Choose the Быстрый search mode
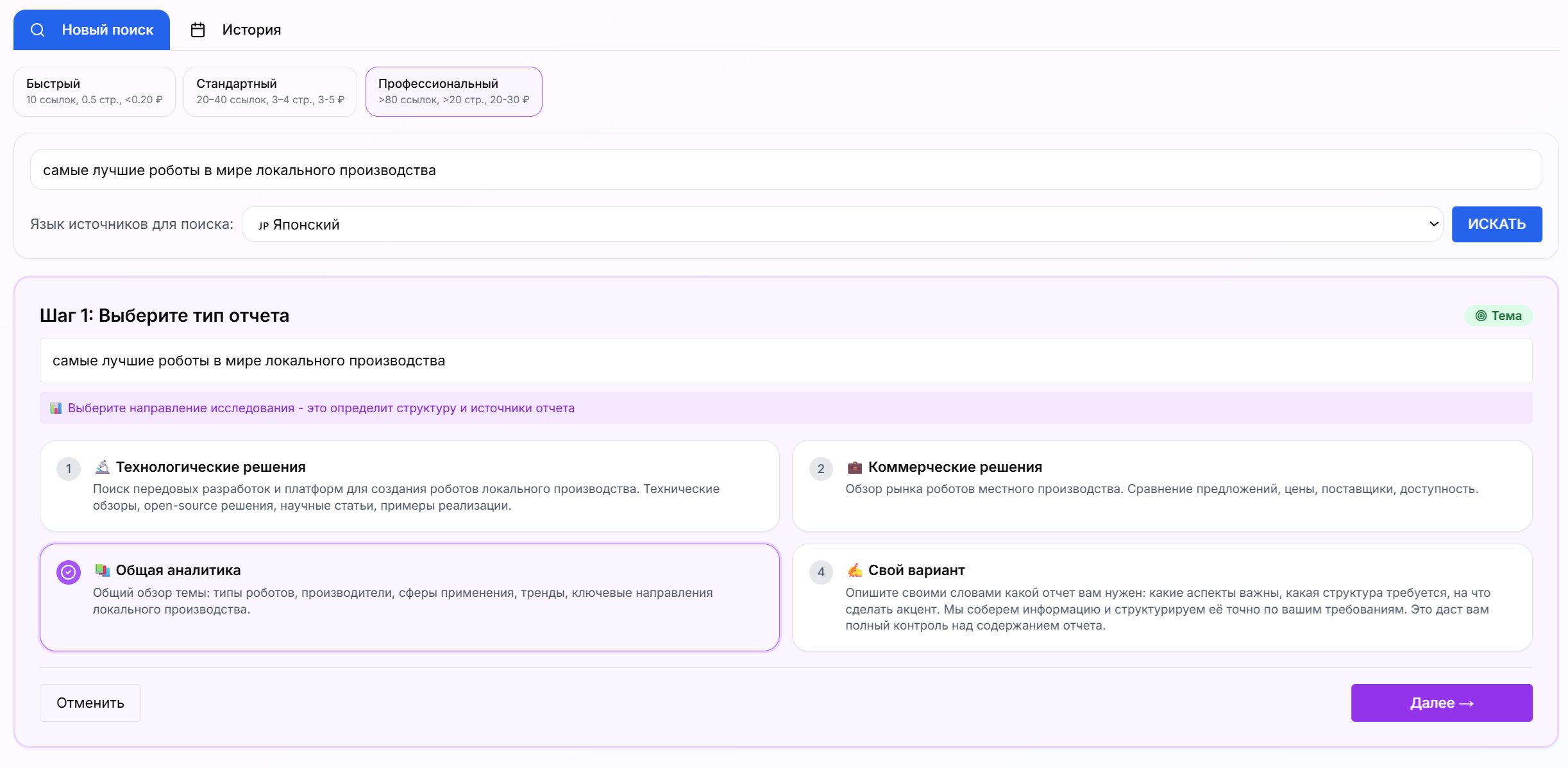 click(x=94, y=92)
